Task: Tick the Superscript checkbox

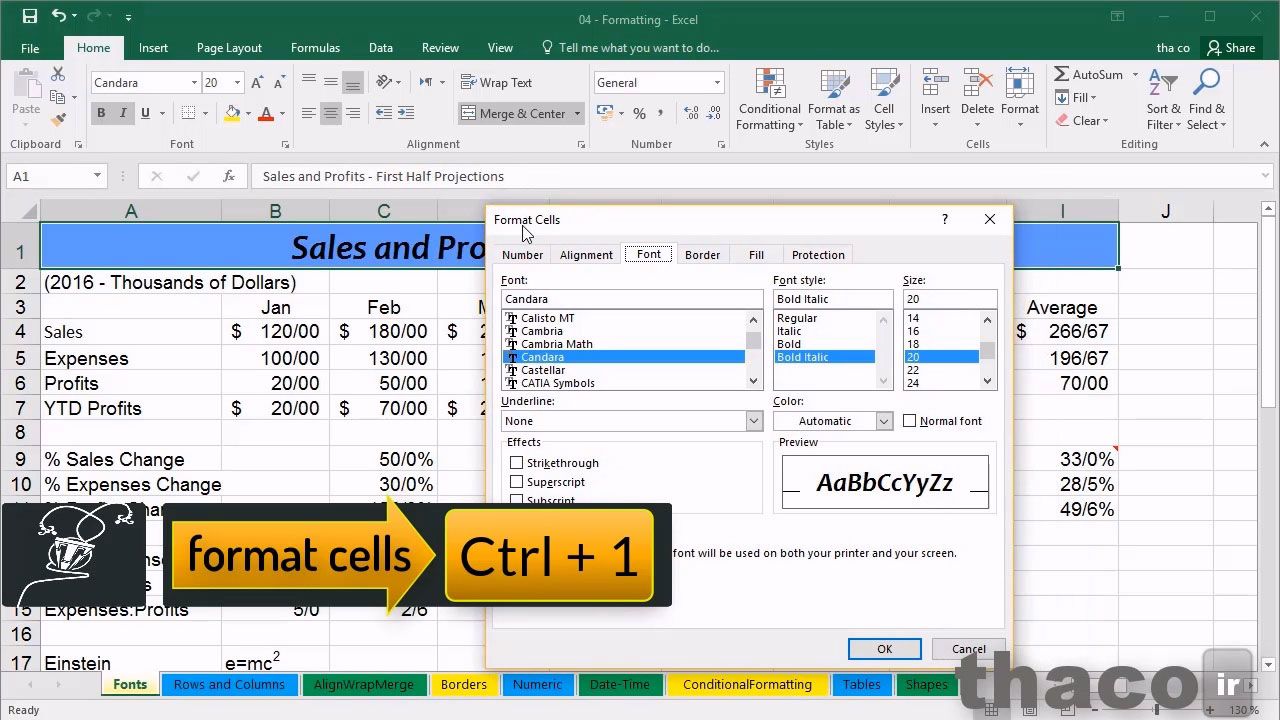Action: coord(516,482)
